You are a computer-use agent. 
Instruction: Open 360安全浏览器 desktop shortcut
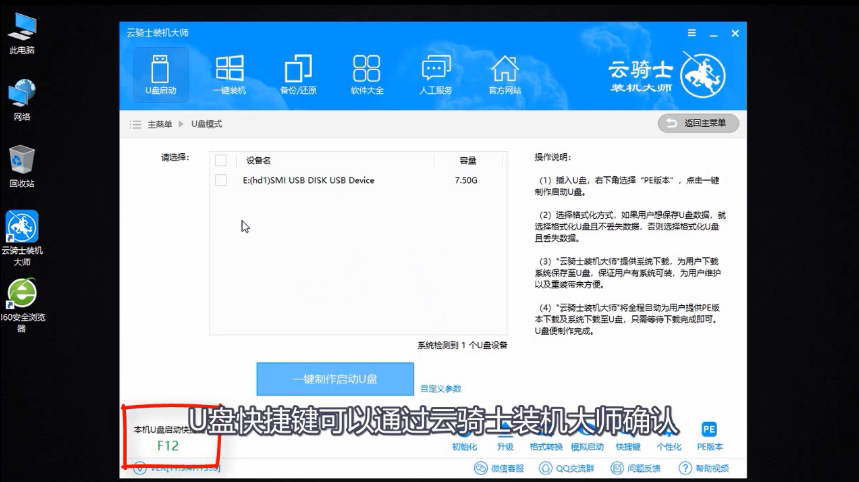(x=22, y=306)
